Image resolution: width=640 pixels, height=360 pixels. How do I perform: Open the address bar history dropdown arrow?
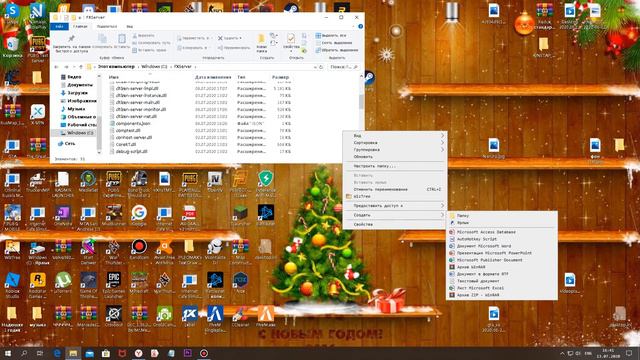click(x=315, y=67)
